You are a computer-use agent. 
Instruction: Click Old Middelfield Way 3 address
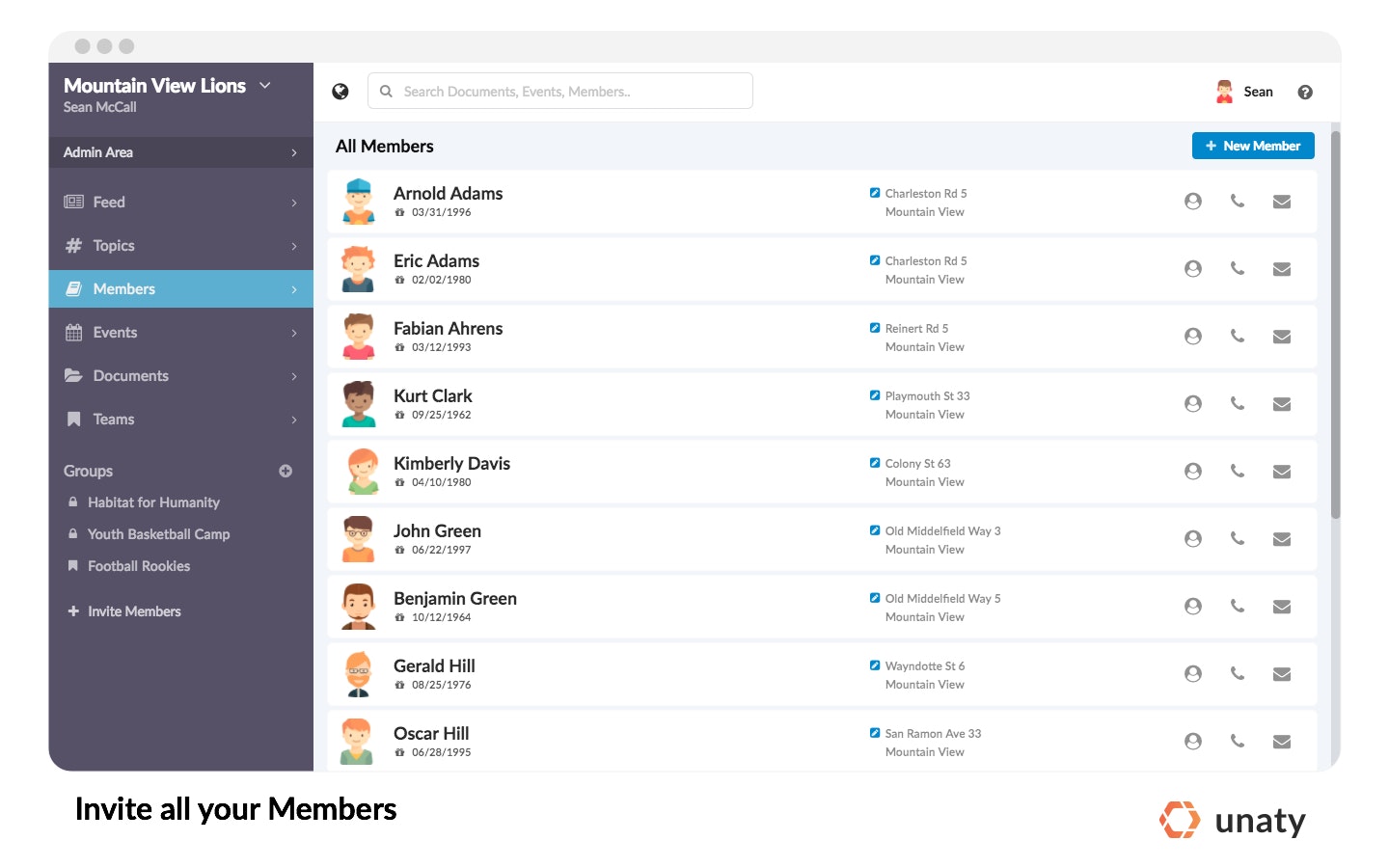pos(942,531)
